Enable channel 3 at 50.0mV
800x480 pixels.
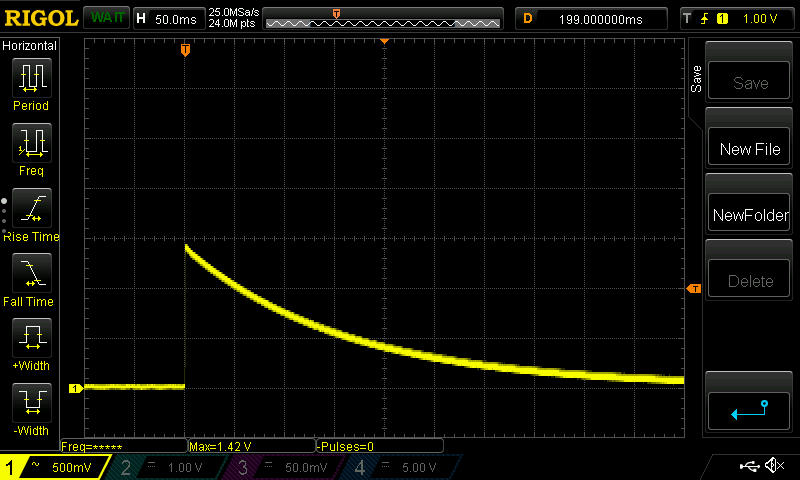[283, 467]
